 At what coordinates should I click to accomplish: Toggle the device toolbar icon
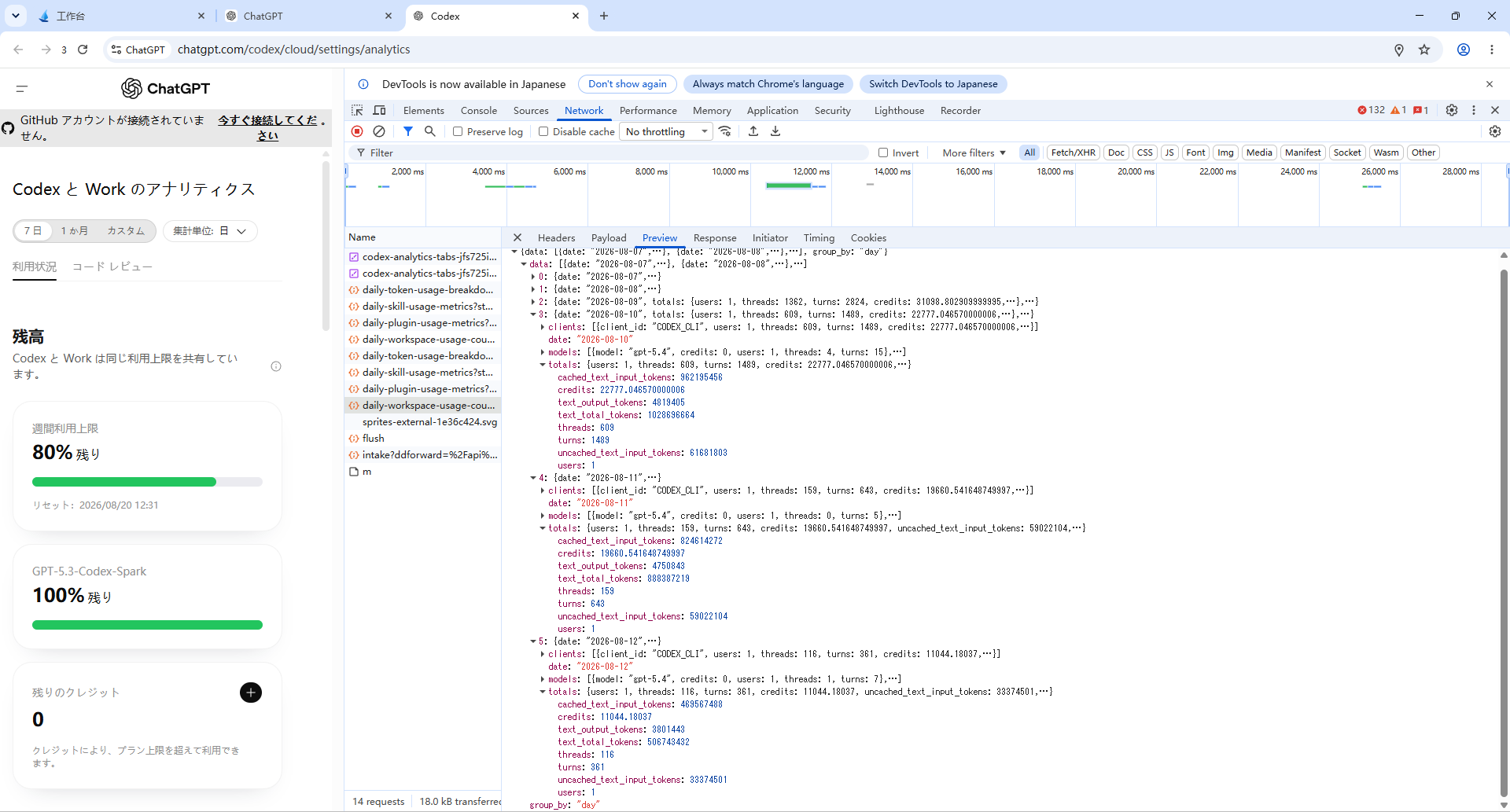(x=379, y=110)
